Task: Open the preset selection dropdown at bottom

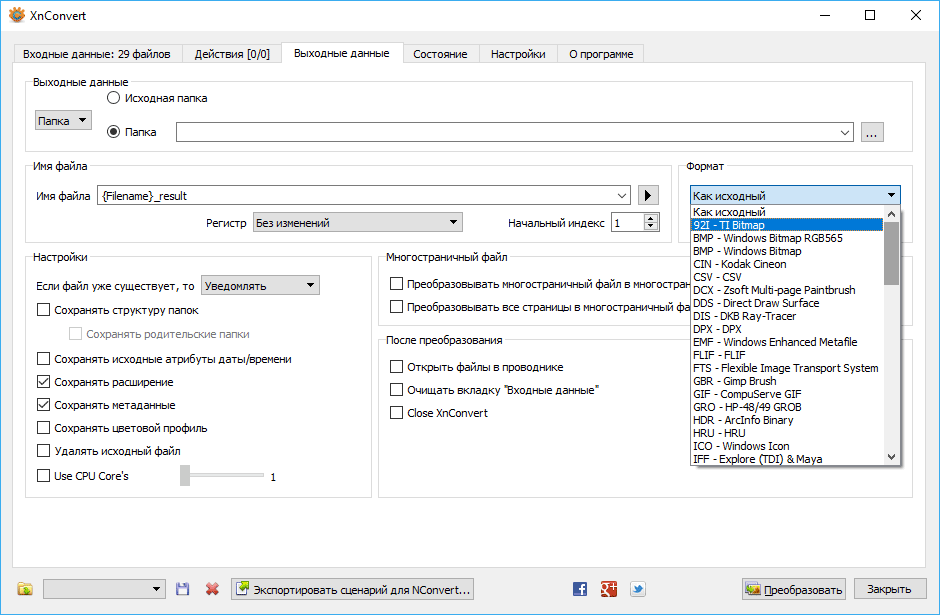Action: coord(104,589)
